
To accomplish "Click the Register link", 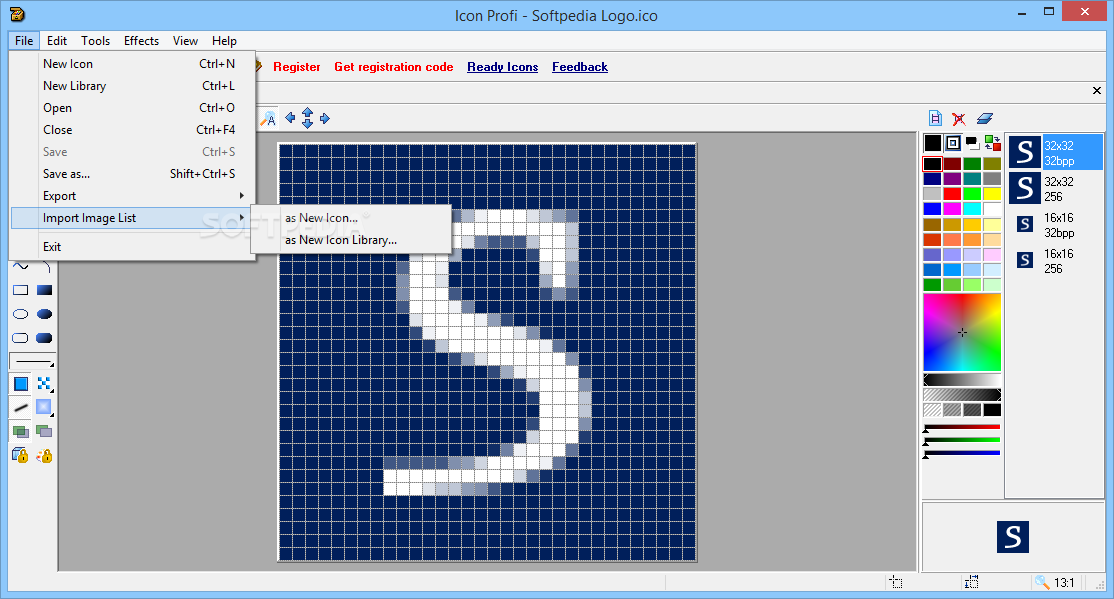I will point(296,67).
